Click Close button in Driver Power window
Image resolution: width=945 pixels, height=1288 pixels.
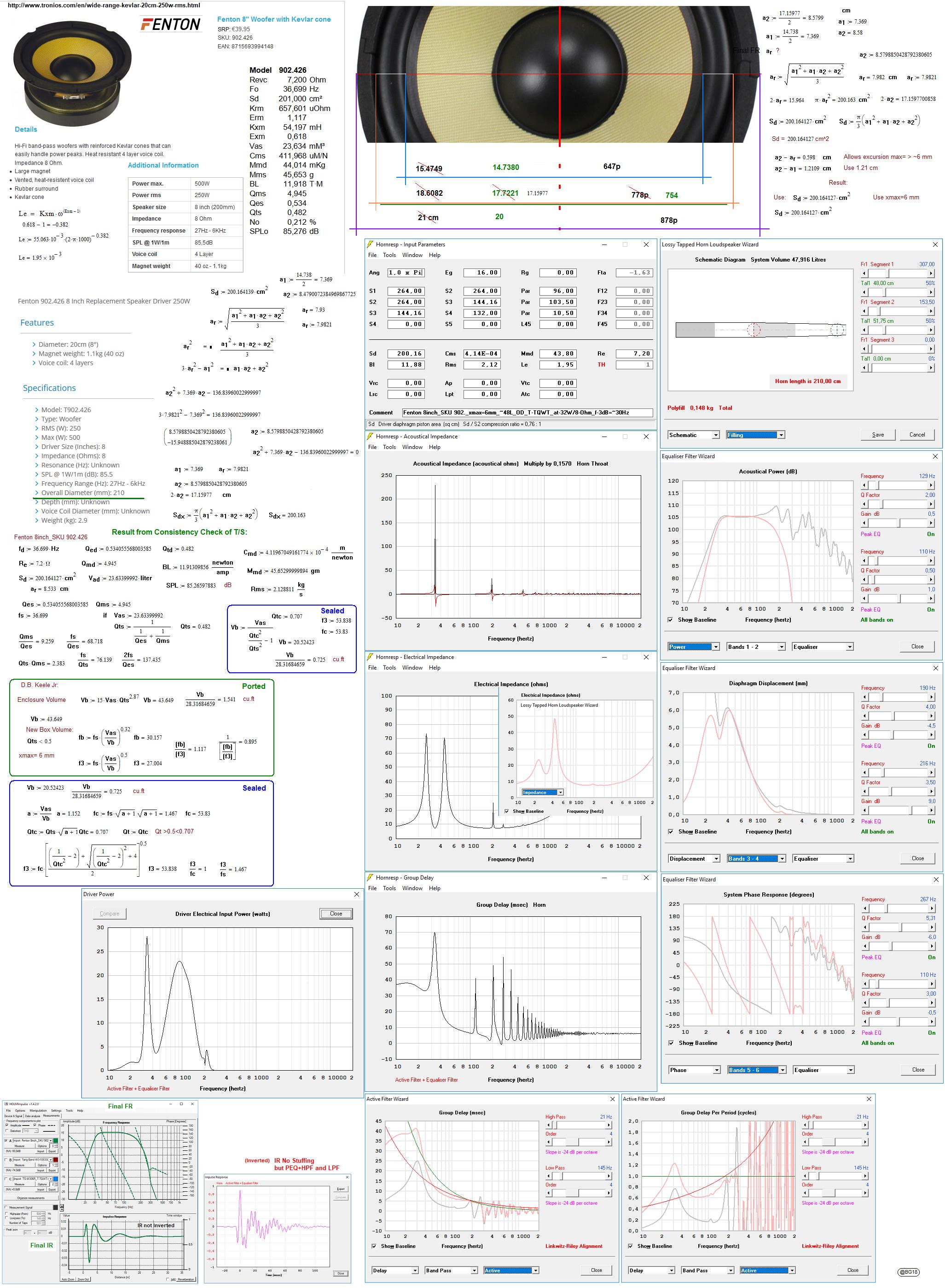coord(336,913)
